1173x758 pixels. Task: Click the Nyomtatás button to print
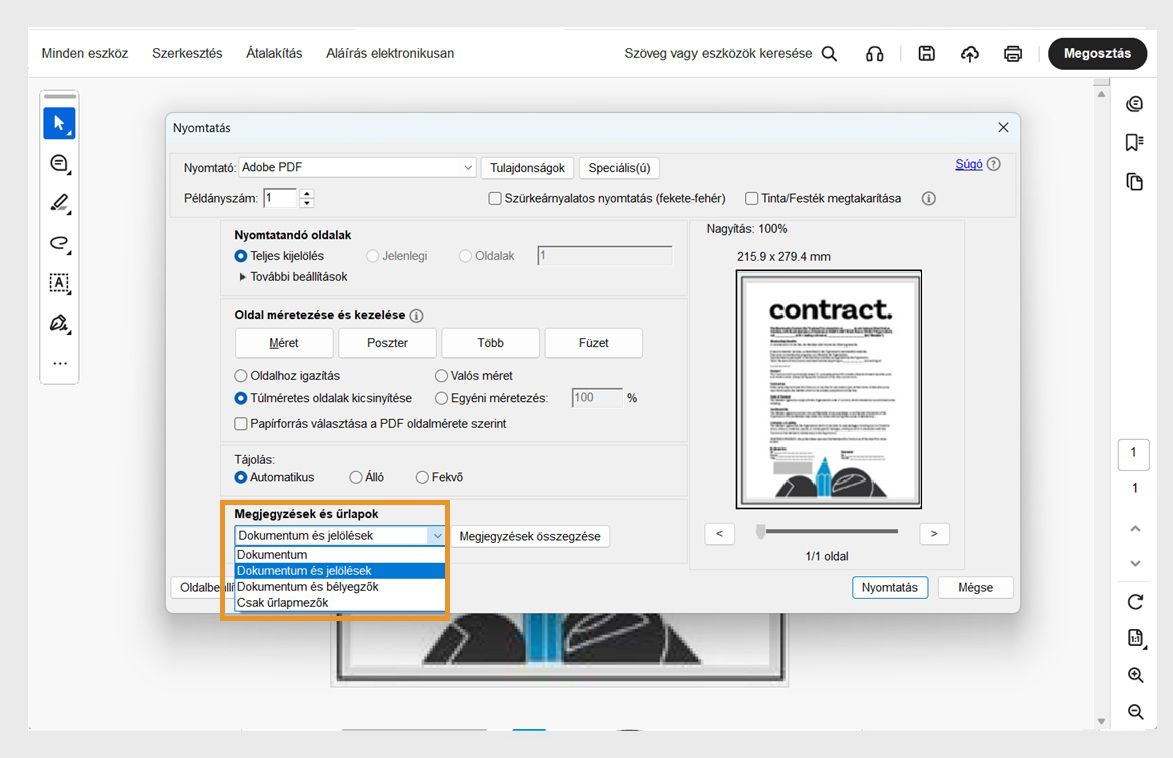(x=889, y=587)
